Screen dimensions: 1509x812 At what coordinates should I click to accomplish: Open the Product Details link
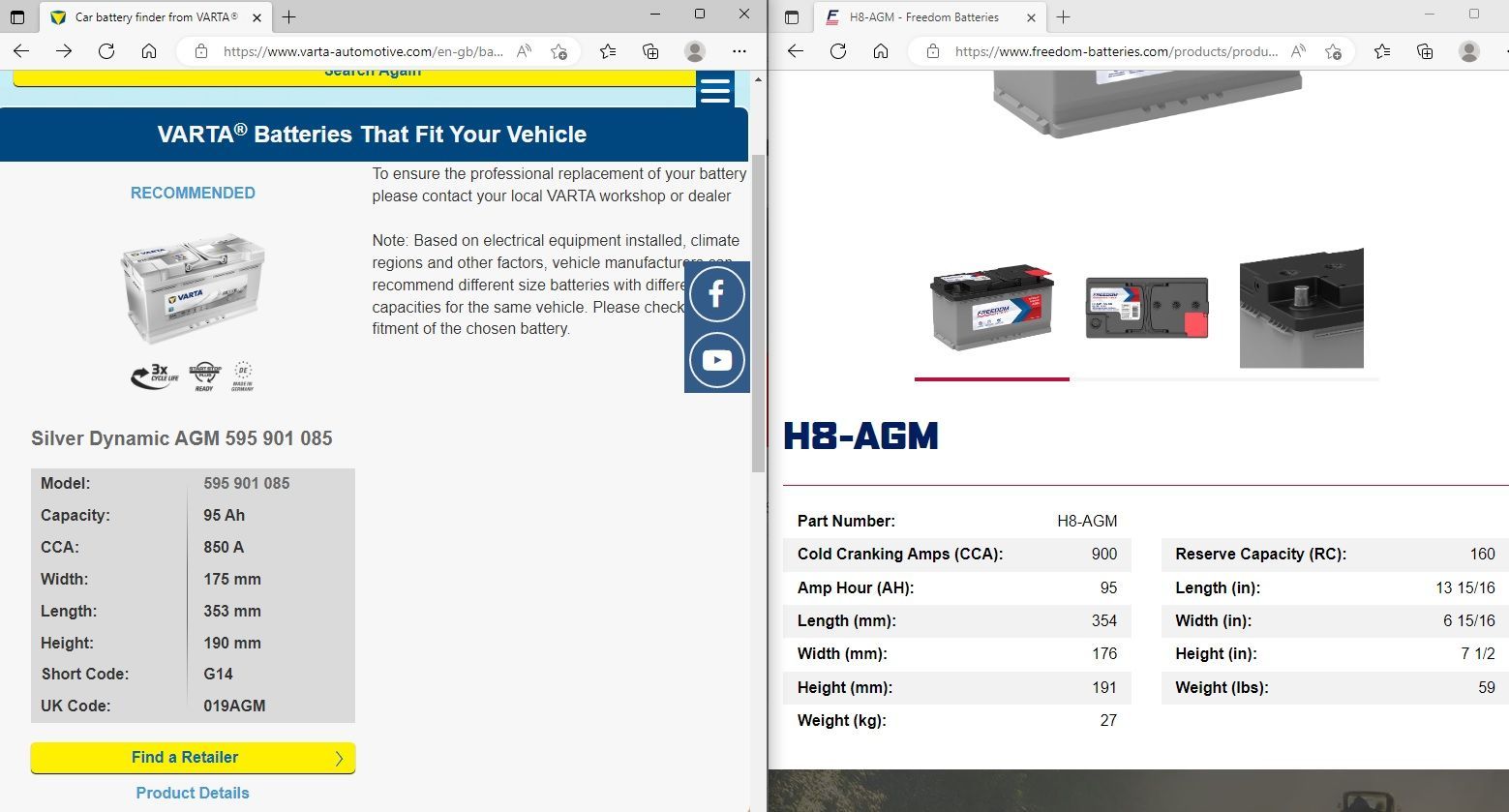coord(193,793)
